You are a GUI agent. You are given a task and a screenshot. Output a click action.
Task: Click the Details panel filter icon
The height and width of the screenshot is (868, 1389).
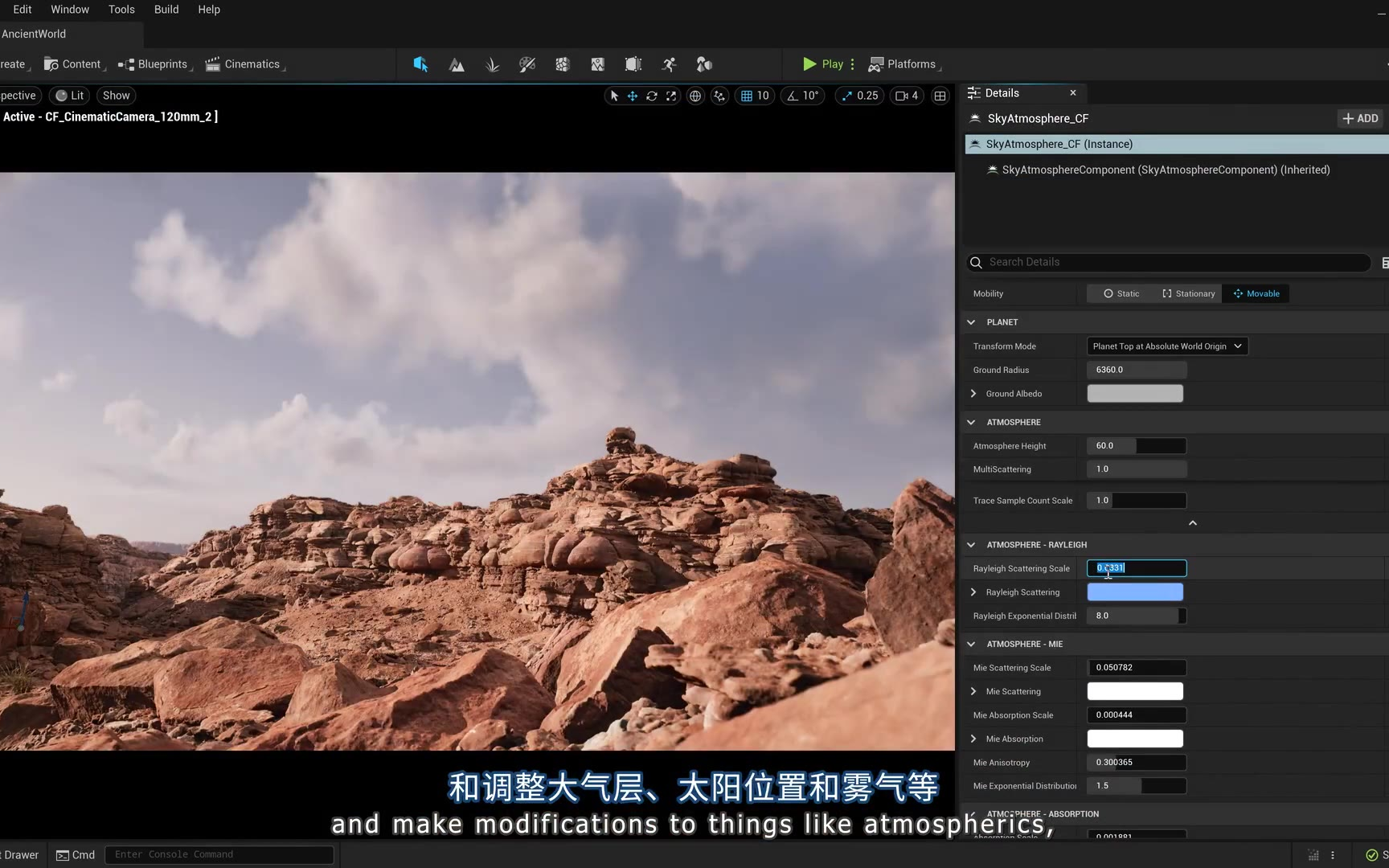coord(1384,263)
